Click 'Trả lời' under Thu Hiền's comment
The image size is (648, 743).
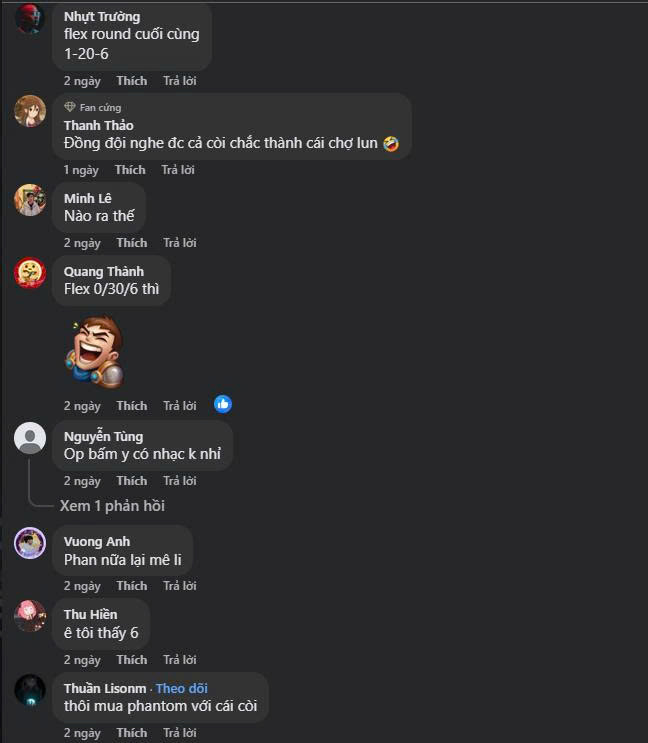click(x=179, y=660)
